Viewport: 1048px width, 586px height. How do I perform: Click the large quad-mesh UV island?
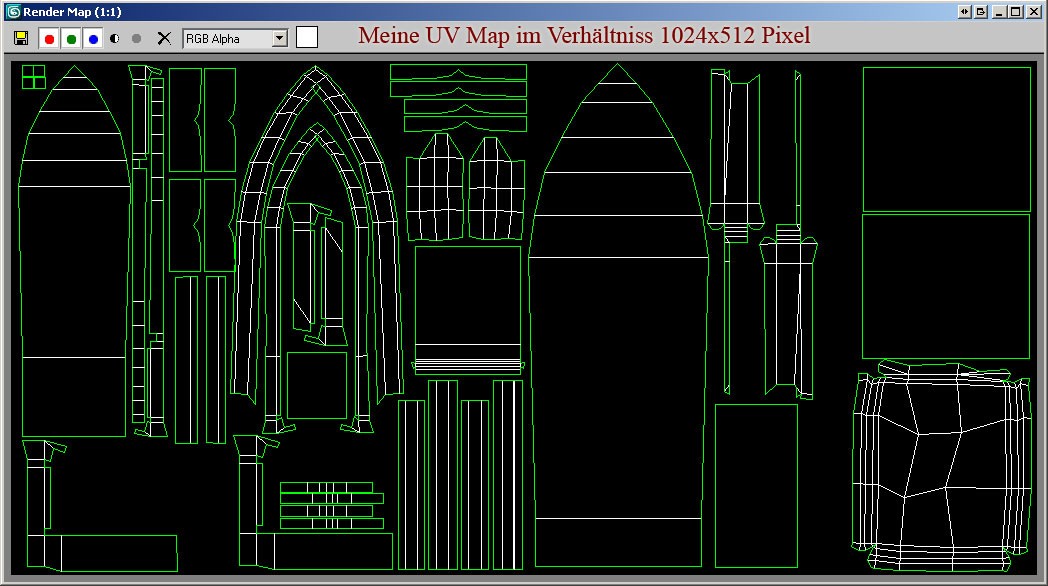[942, 466]
